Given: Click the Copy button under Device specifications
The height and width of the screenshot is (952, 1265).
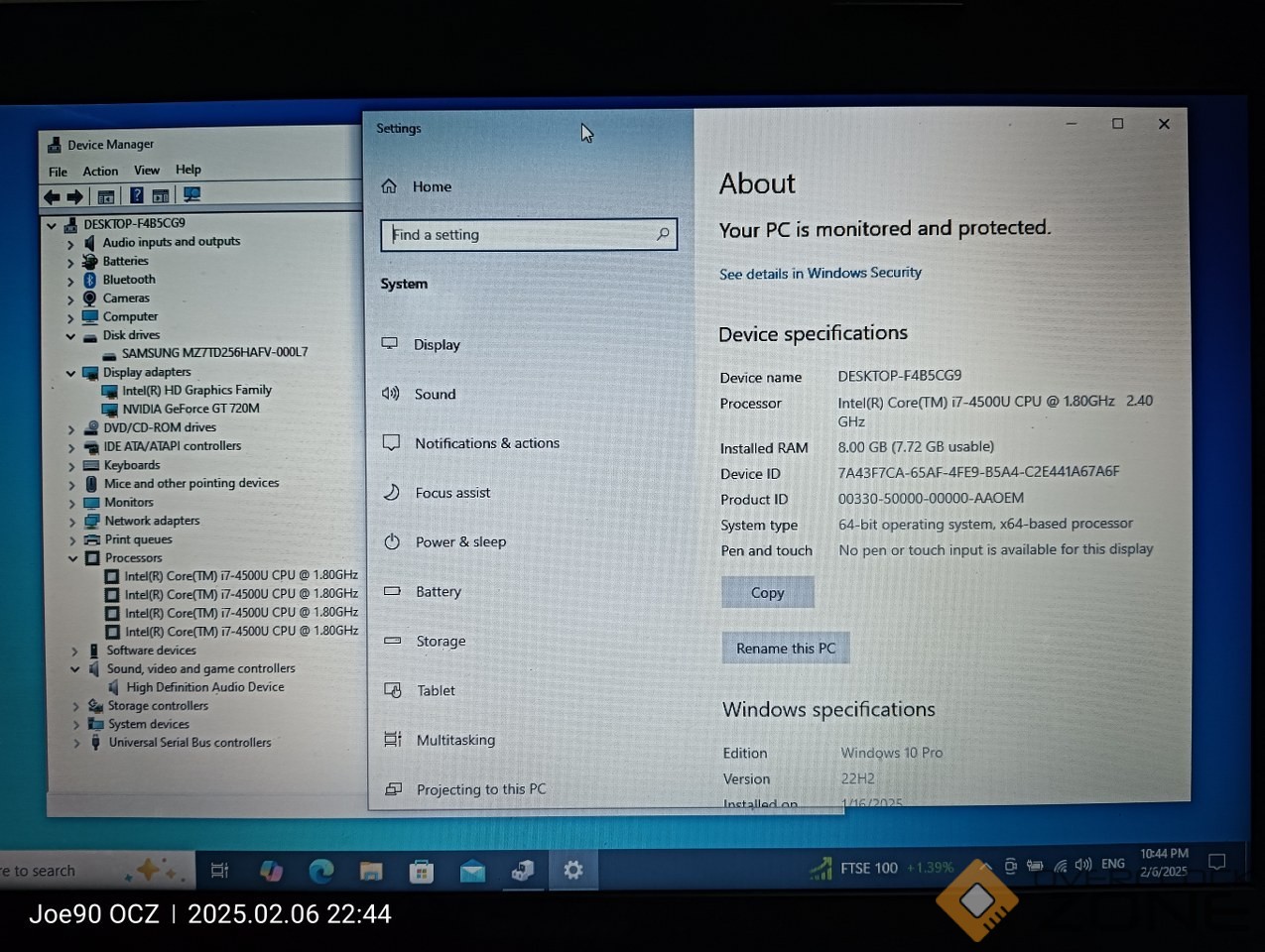Looking at the screenshot, I should click(768, 592).
